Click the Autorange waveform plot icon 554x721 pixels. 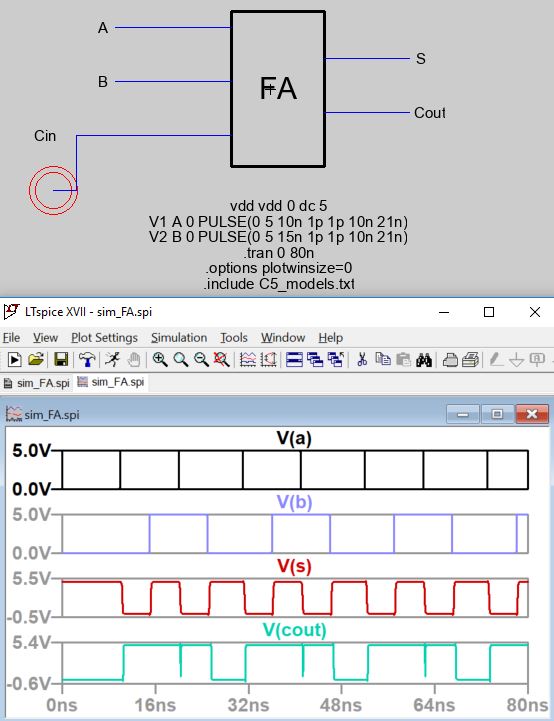[248, 360]
